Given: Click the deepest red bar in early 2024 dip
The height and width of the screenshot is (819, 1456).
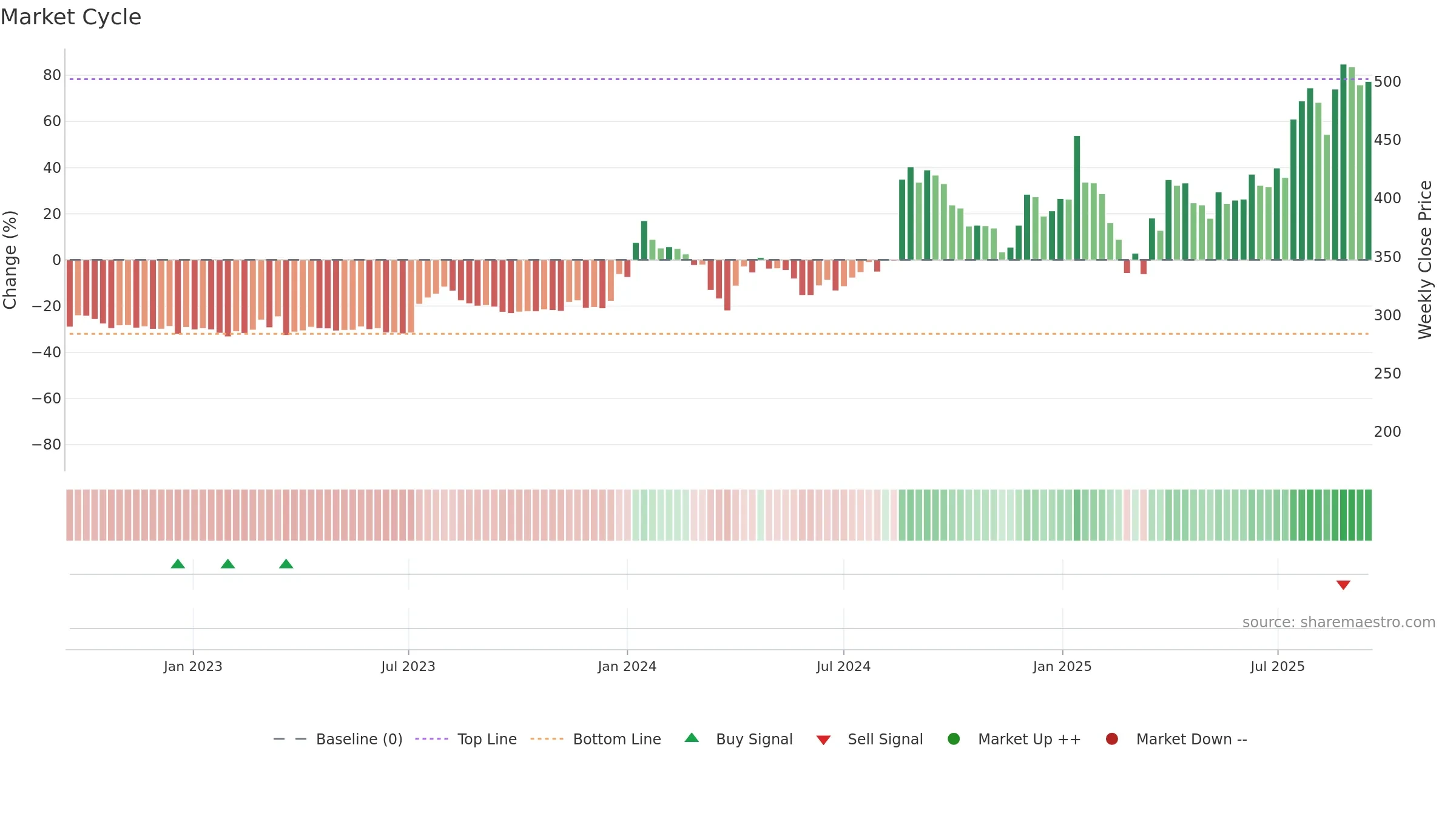Looking at the screenshot, I should [x=727, y=285].
